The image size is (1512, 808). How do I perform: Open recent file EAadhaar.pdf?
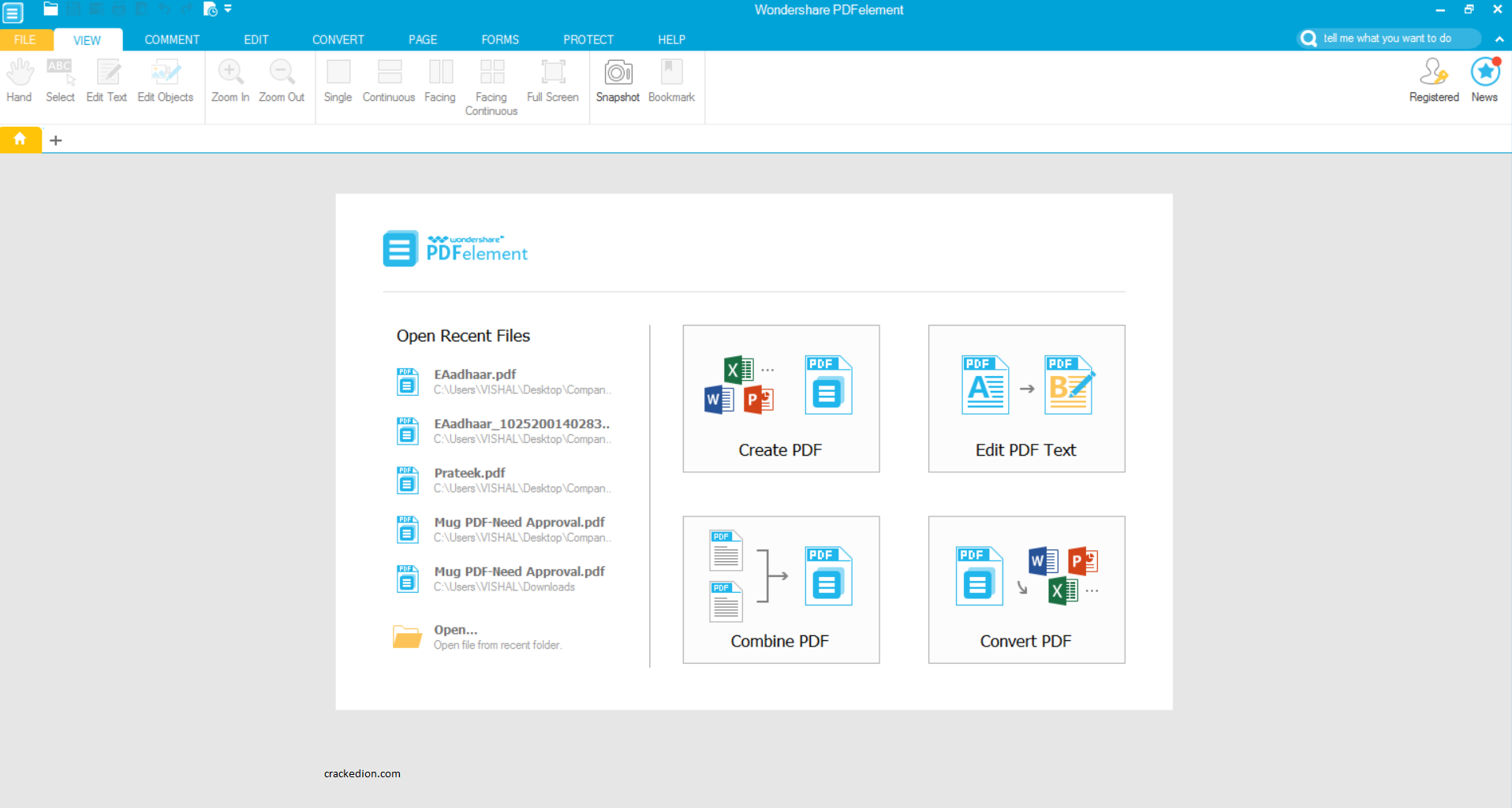click(505, 382)
